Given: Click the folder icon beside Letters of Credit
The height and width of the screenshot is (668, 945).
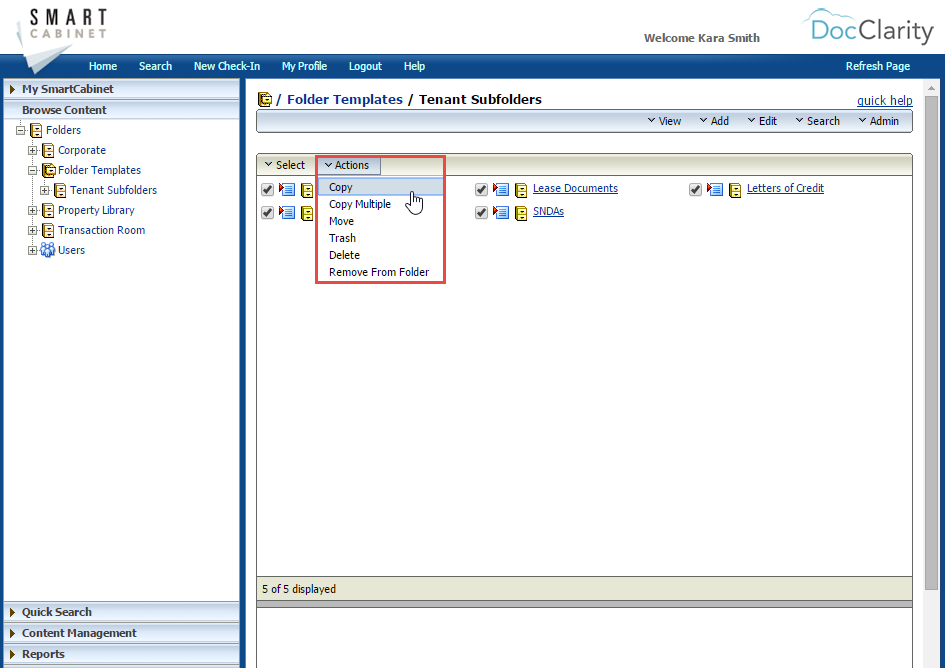Looking at the screenshot, I should point(735,188).
